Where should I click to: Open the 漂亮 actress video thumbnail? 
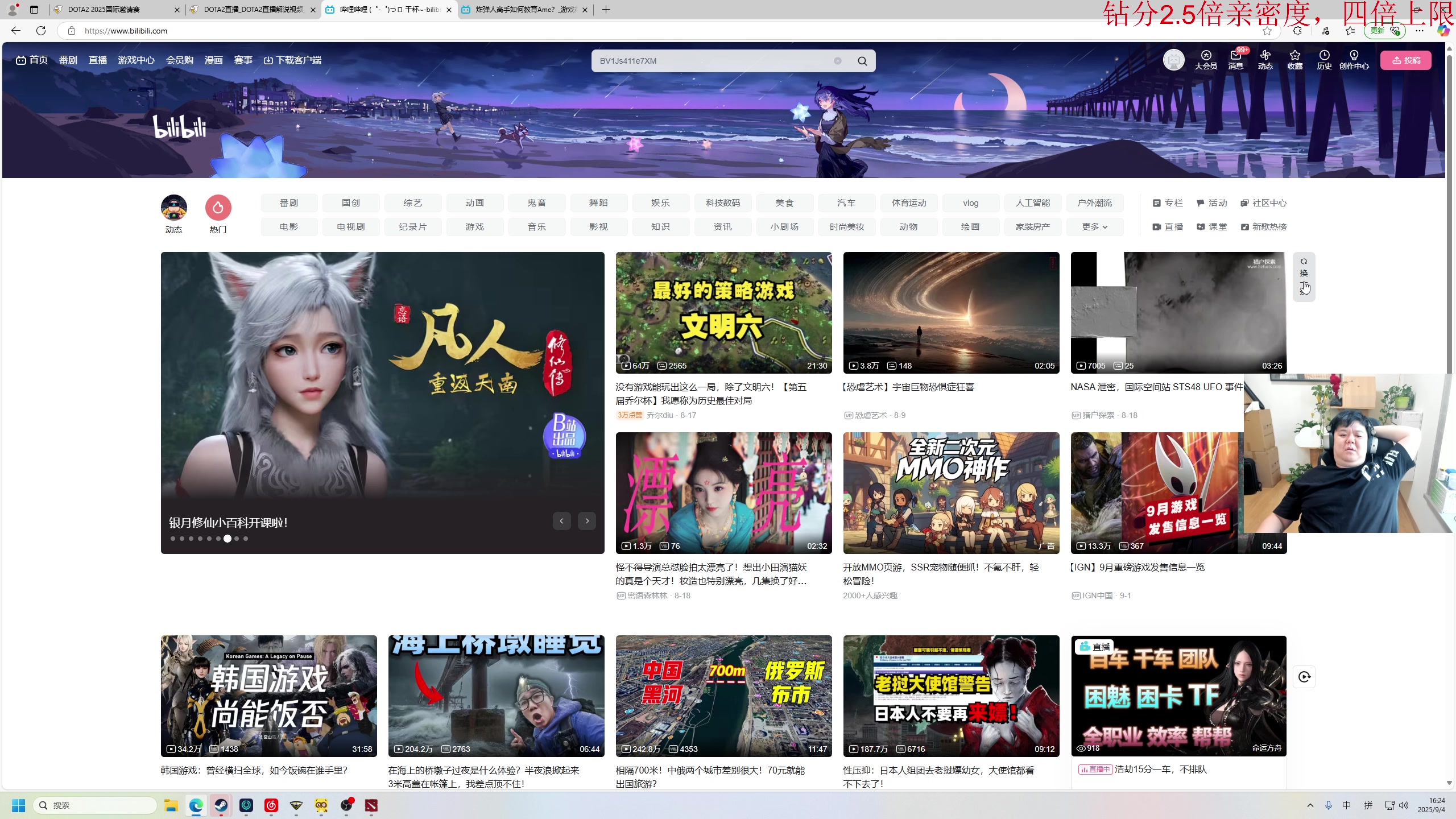pos(723,493)
